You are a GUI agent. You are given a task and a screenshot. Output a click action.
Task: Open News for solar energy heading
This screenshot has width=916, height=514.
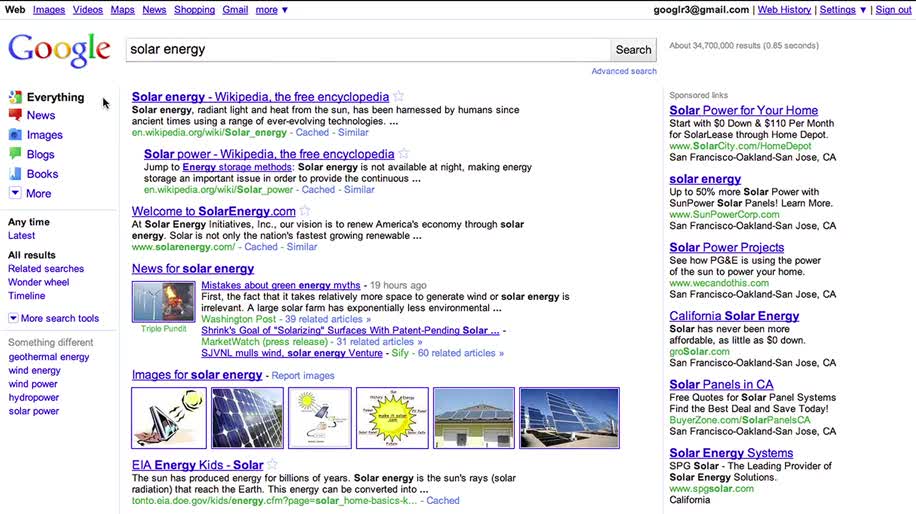(x=193, y=269)
